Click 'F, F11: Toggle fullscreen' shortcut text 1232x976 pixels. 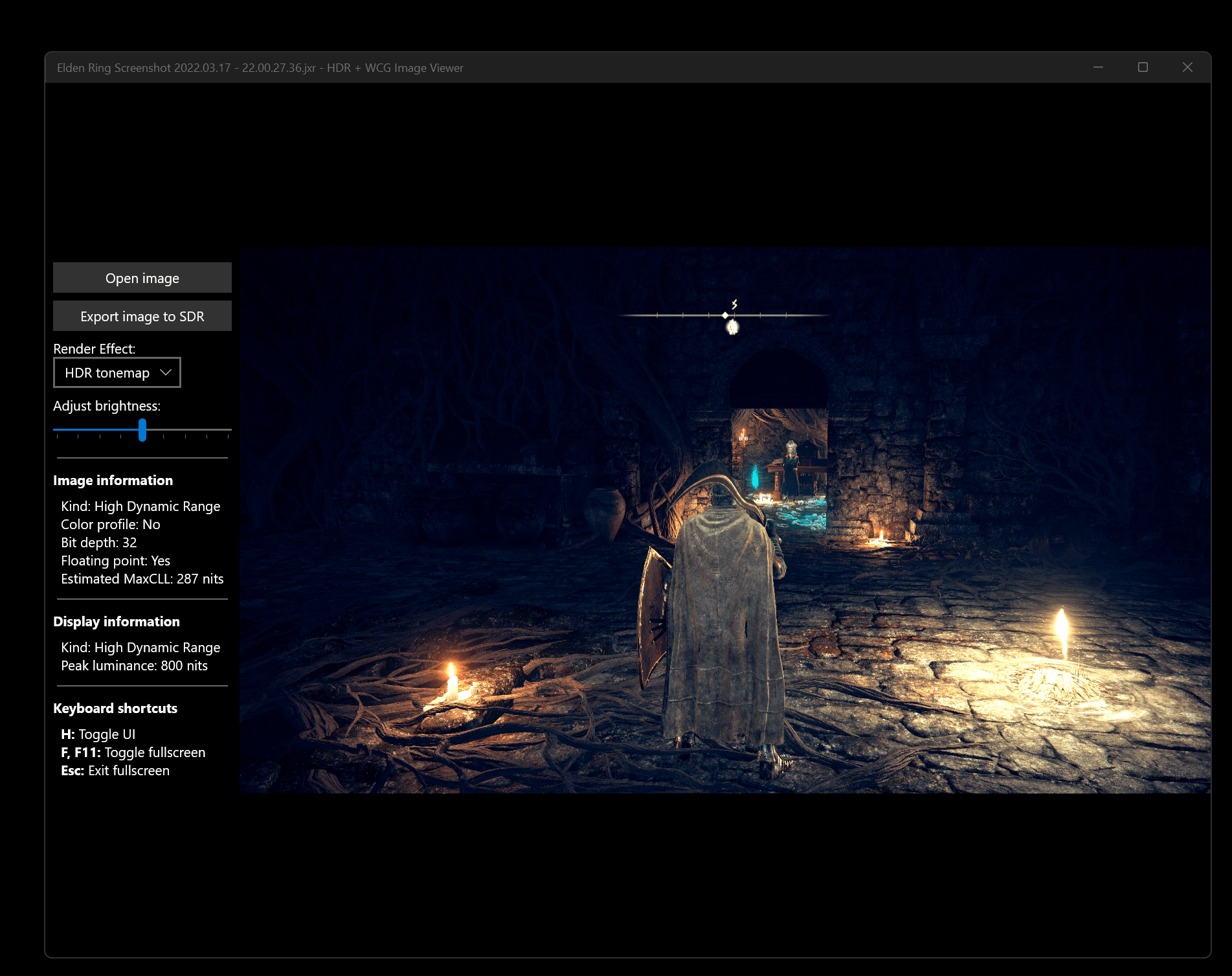coord(133,752)
